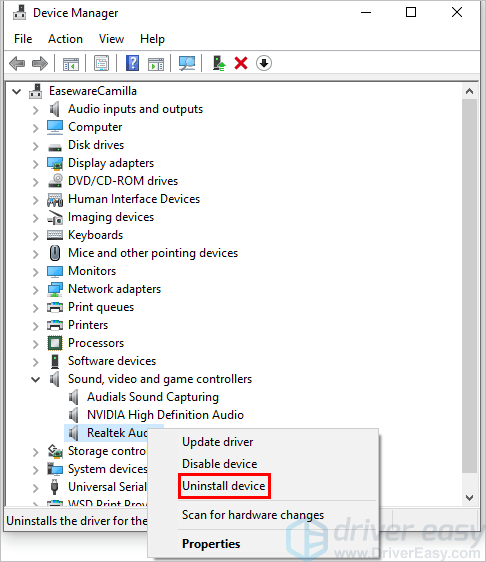Expand the Network adapters category
Viewport: 486px width, 562px height.
click(35, 290)
